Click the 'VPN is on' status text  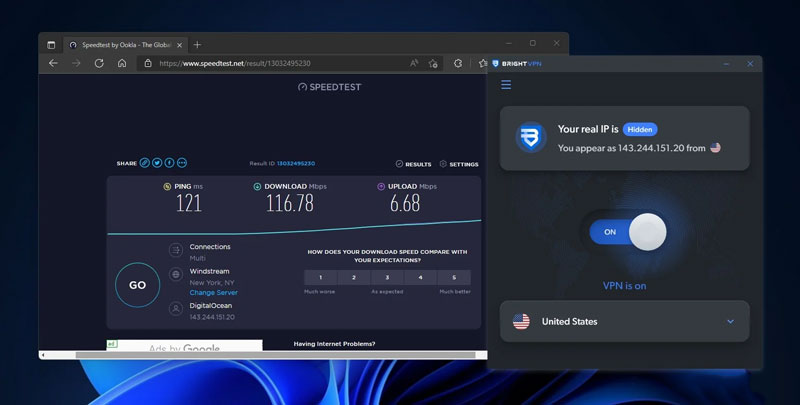tap(624, 286)
